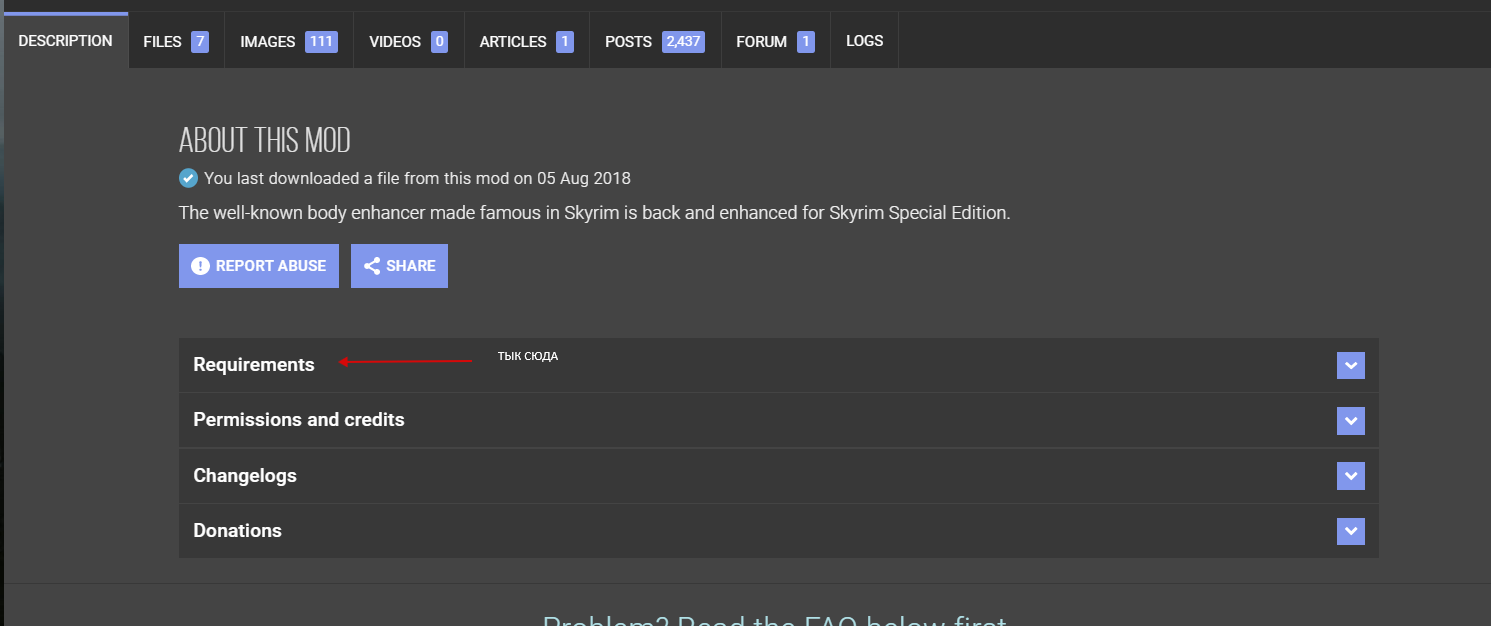Show the Logs tab
Viewport: 1491px width, 626px height.
tap(864, 42)
